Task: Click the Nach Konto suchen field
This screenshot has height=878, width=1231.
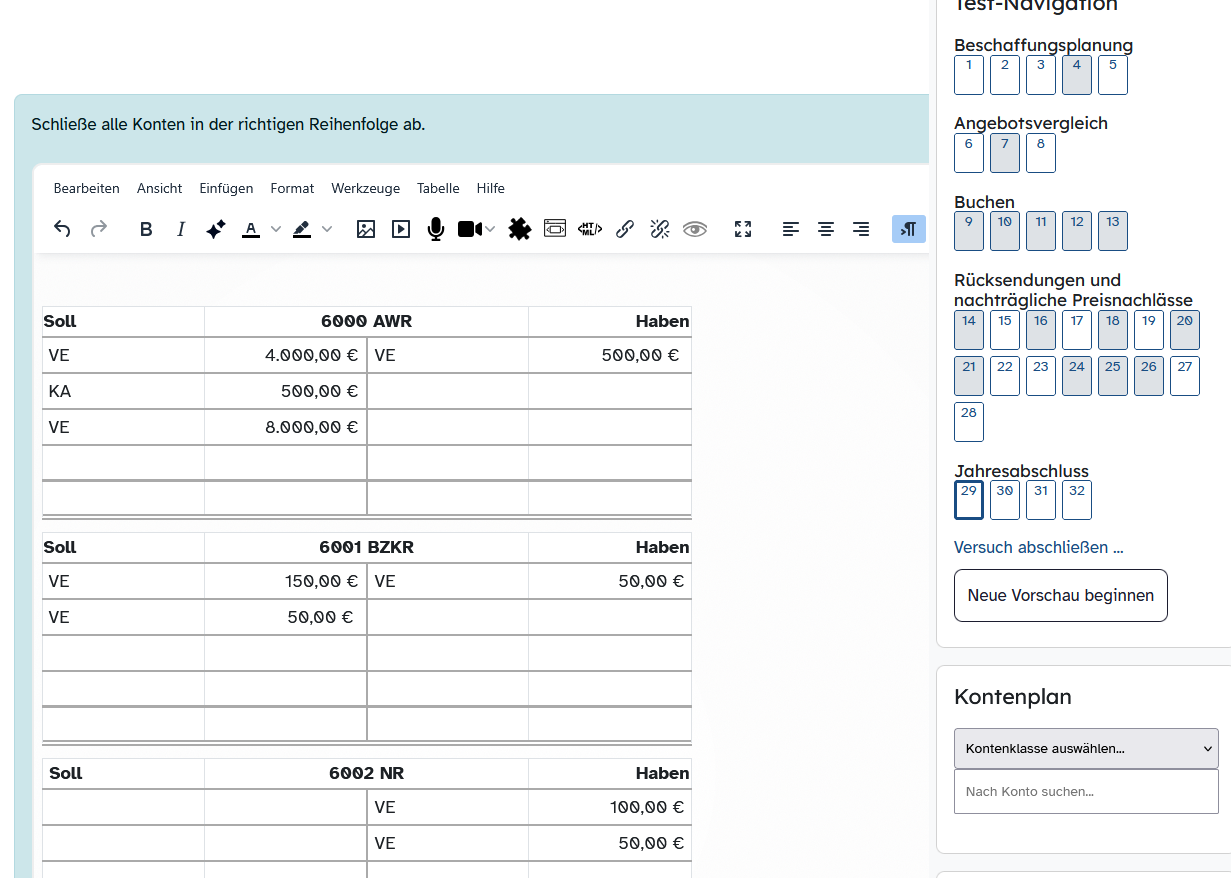Action: tap(1086, 791)
